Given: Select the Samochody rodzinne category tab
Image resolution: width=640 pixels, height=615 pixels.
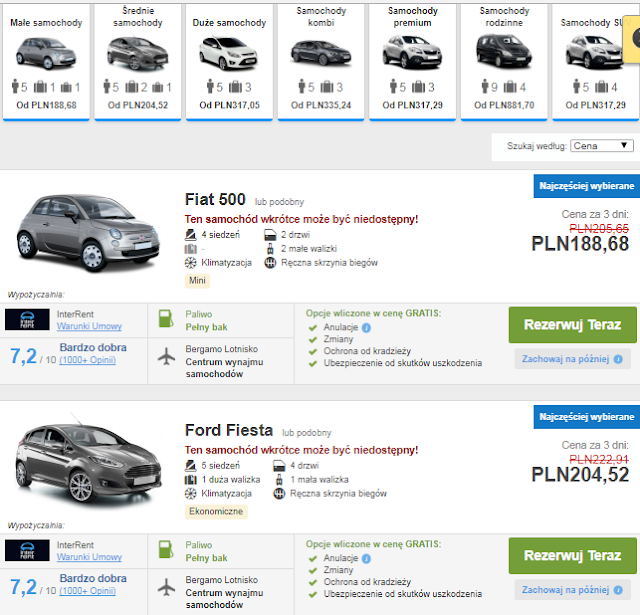Looking at the screenshot, I should [x=504, y=62].
